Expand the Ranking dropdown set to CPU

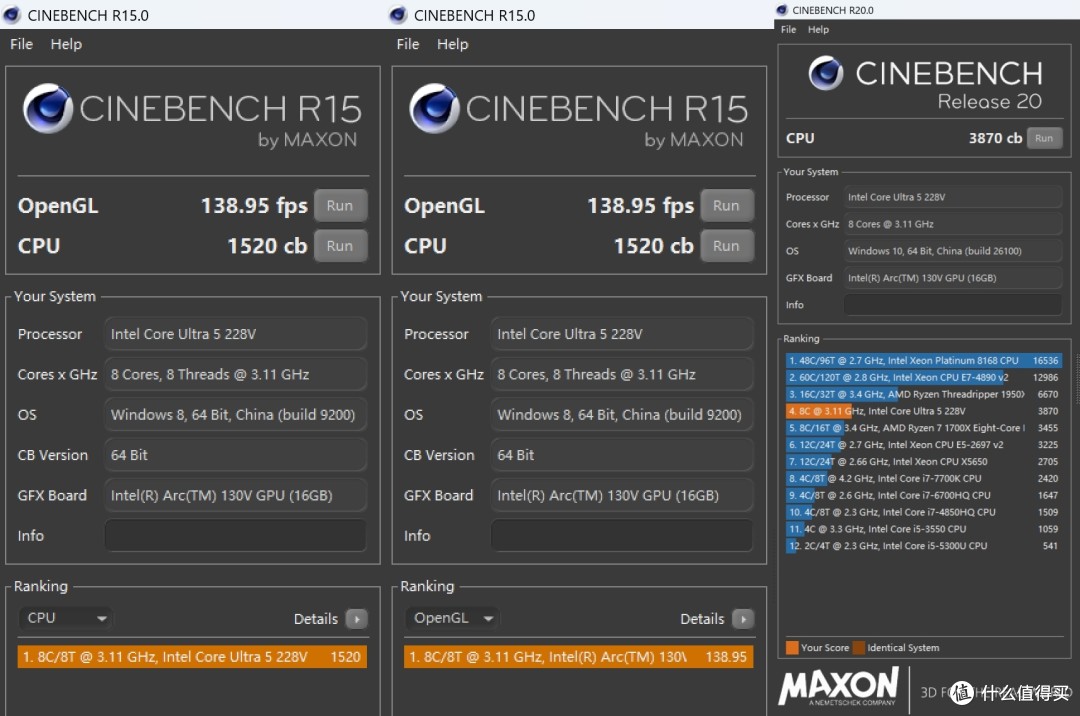65,618
